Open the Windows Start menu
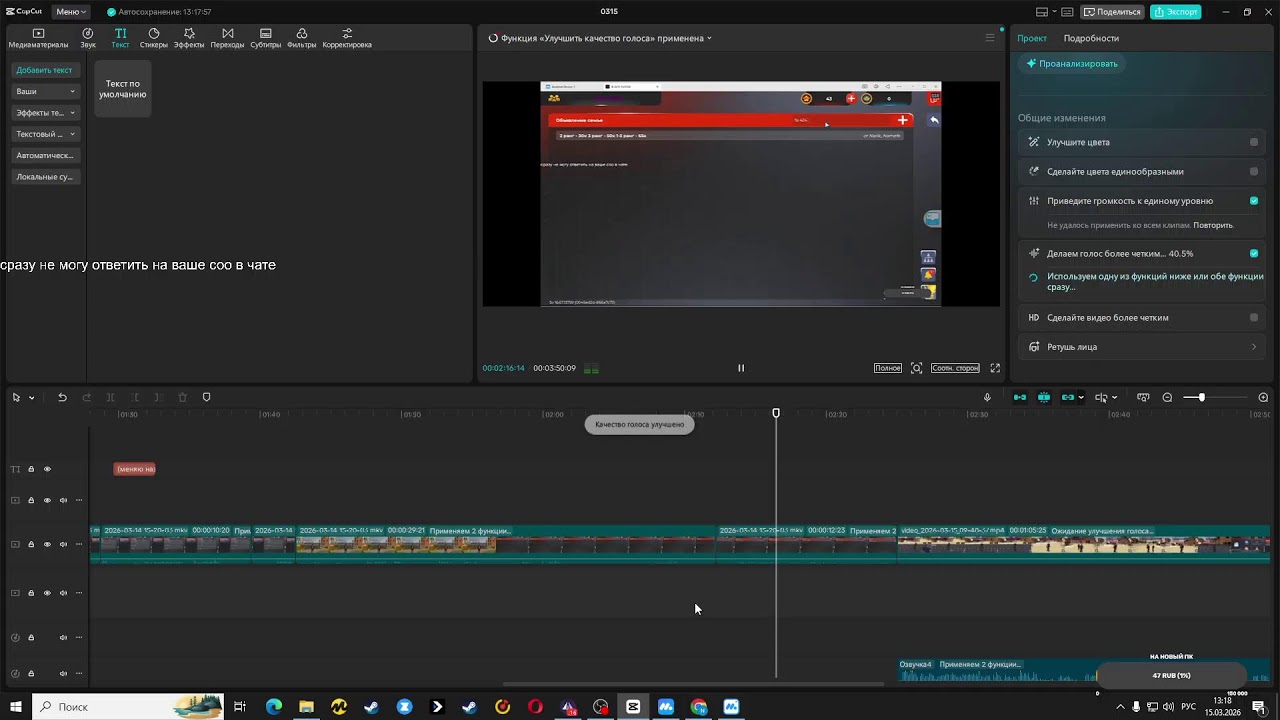Screen dimensions: 1280x720 (16, 707)
